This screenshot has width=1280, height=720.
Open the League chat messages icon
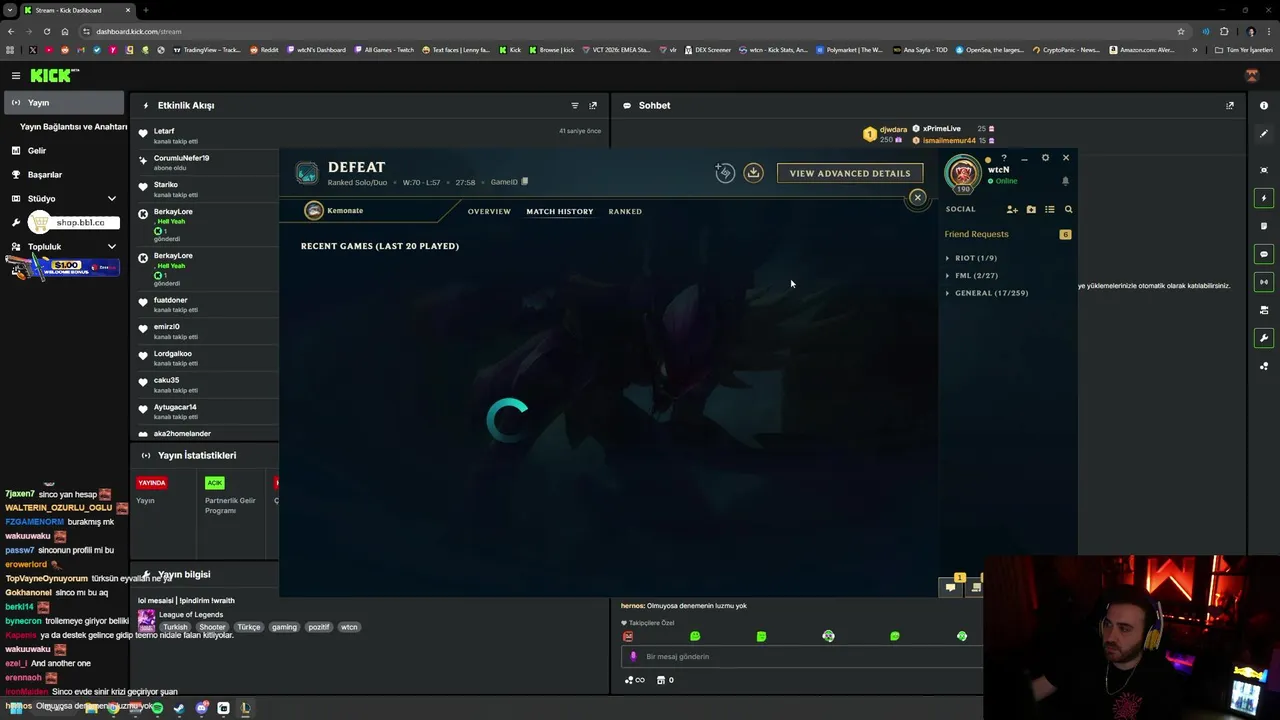click(x=951, y=587)
